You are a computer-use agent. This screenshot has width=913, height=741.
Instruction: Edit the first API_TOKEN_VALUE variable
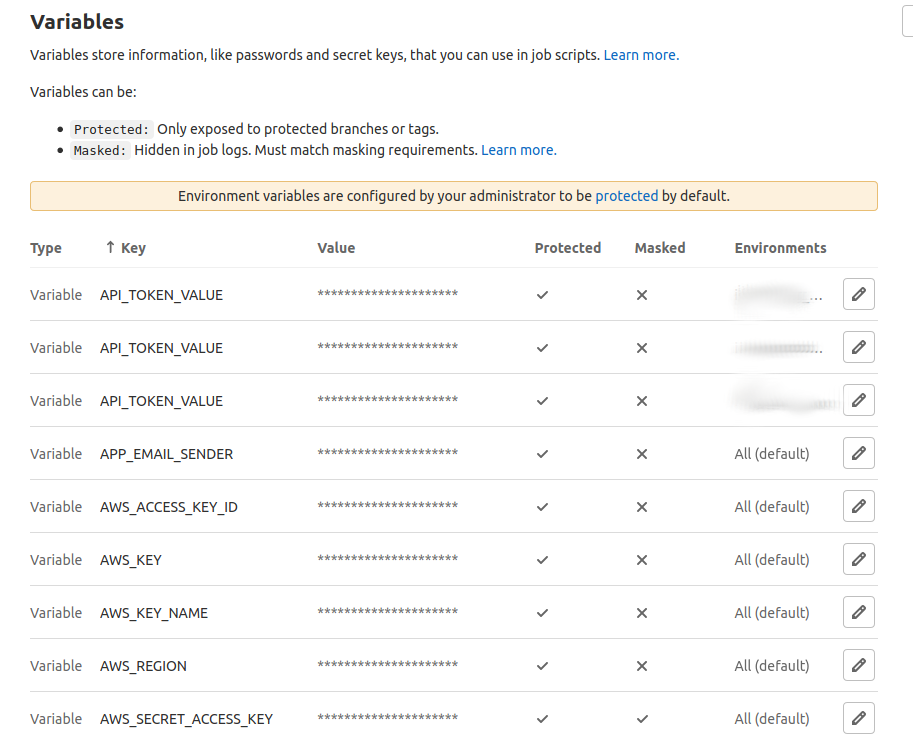pos(858,294)
